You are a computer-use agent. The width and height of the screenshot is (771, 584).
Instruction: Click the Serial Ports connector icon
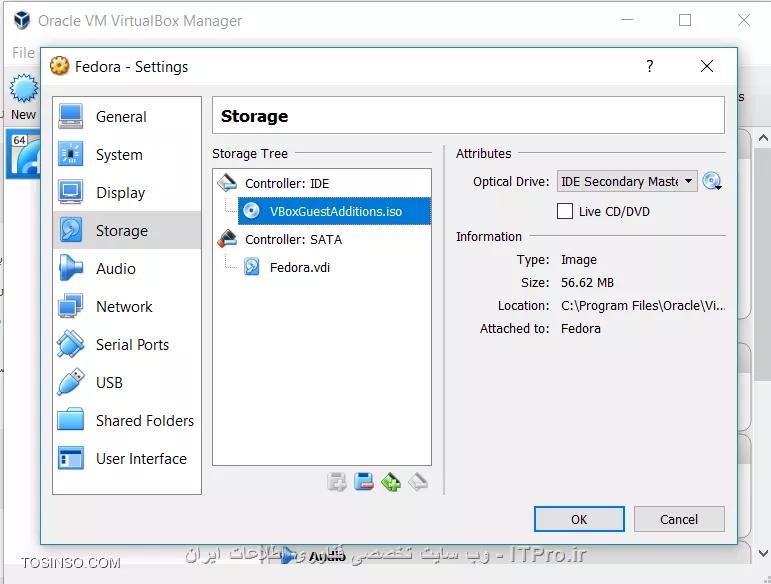tap(71, 344)
